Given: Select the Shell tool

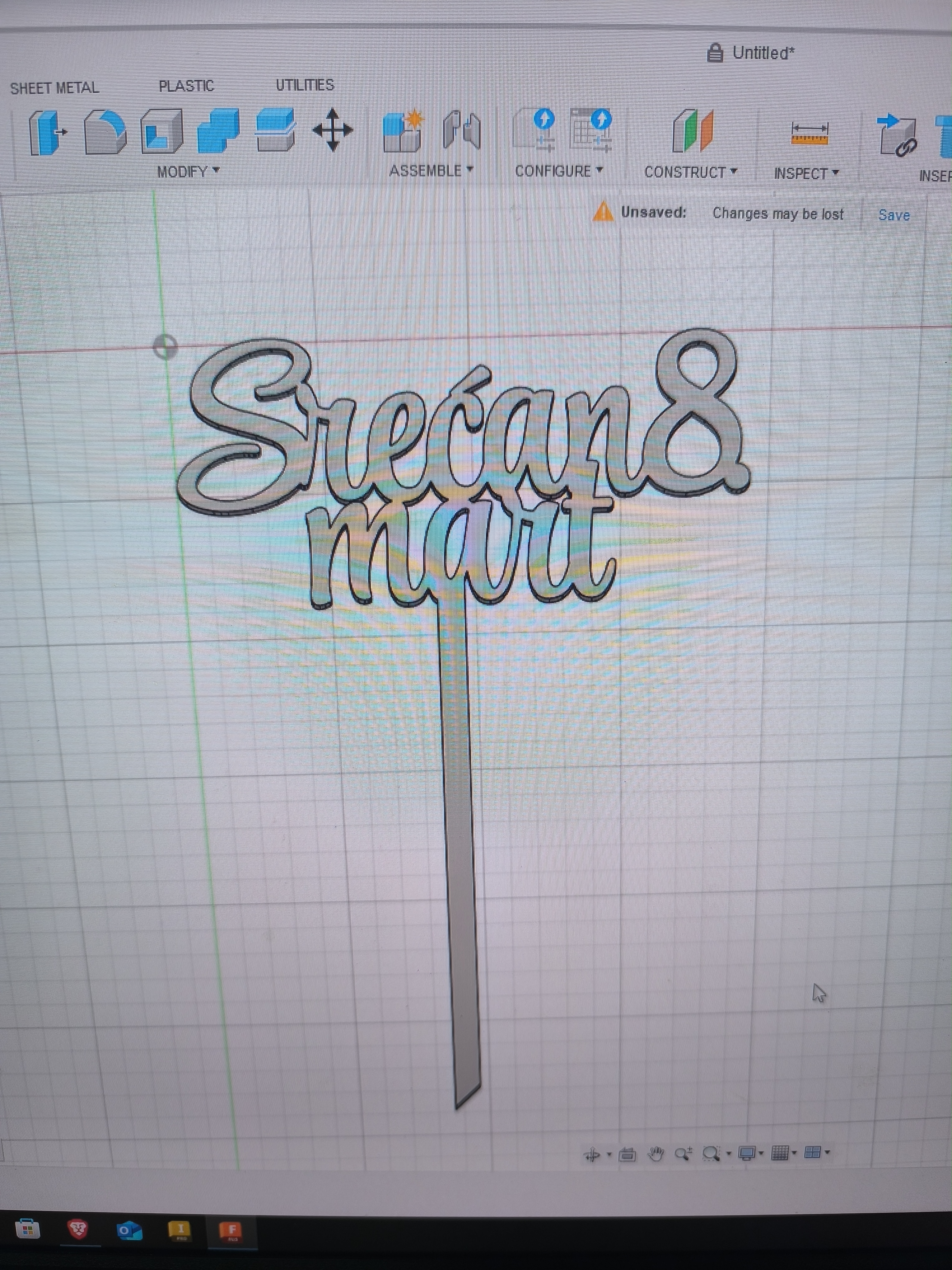Looking at the screenshot, I should pos(161,131).
